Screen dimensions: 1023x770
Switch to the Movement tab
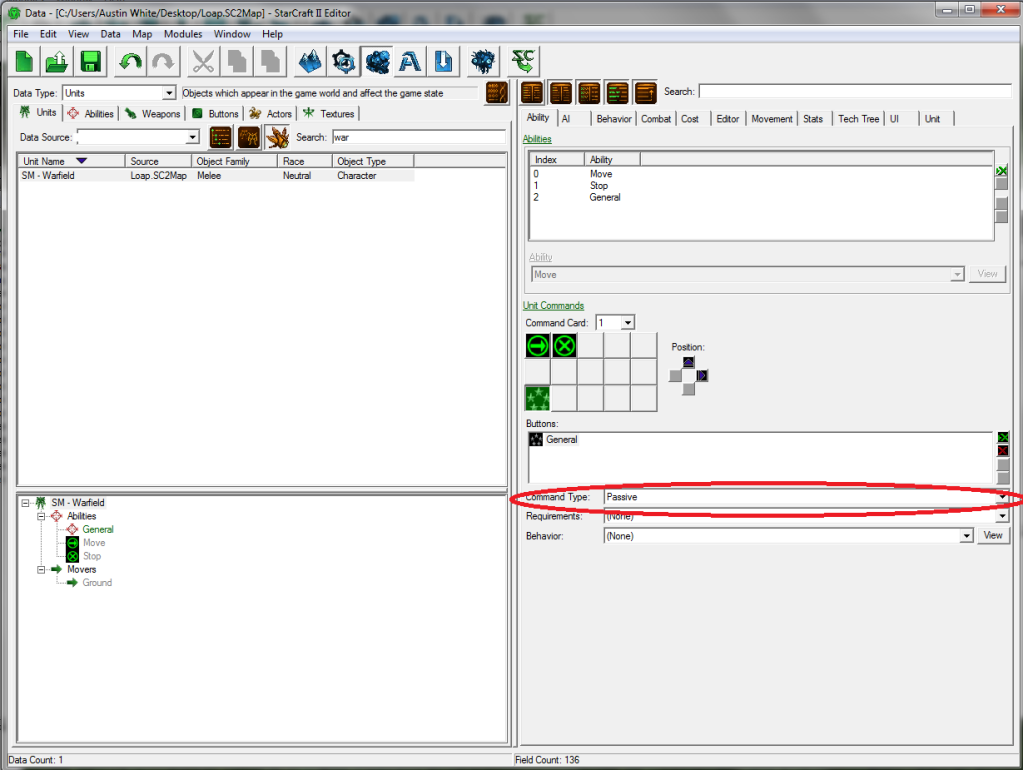coord(772,119)
